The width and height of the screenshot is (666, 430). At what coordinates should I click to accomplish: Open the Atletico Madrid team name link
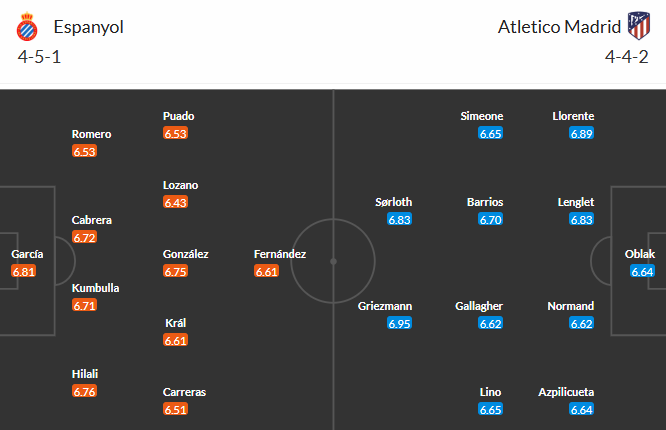point(559,27)
